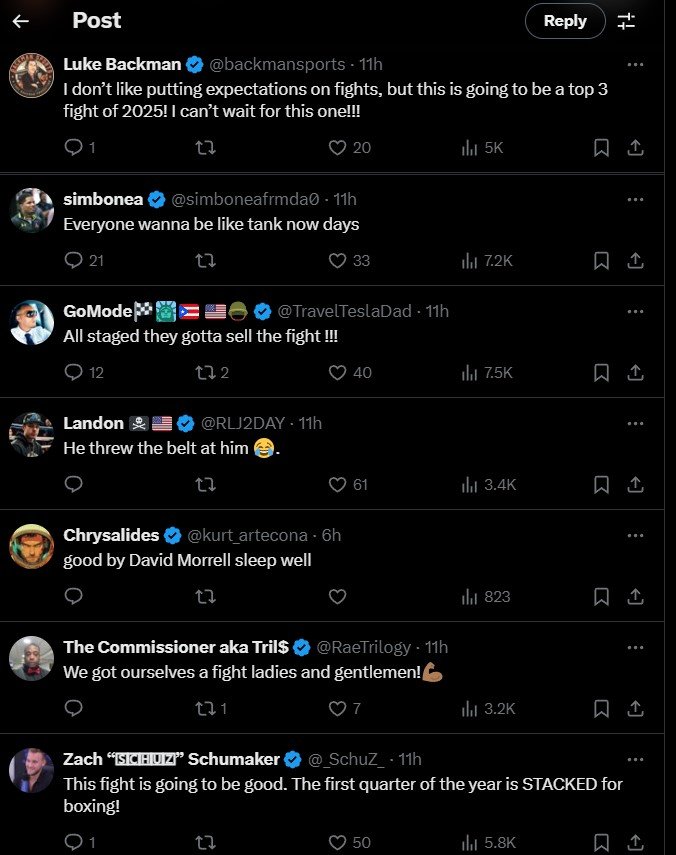Open the more options menu on Chrysalides' reply

pos(636,535)
